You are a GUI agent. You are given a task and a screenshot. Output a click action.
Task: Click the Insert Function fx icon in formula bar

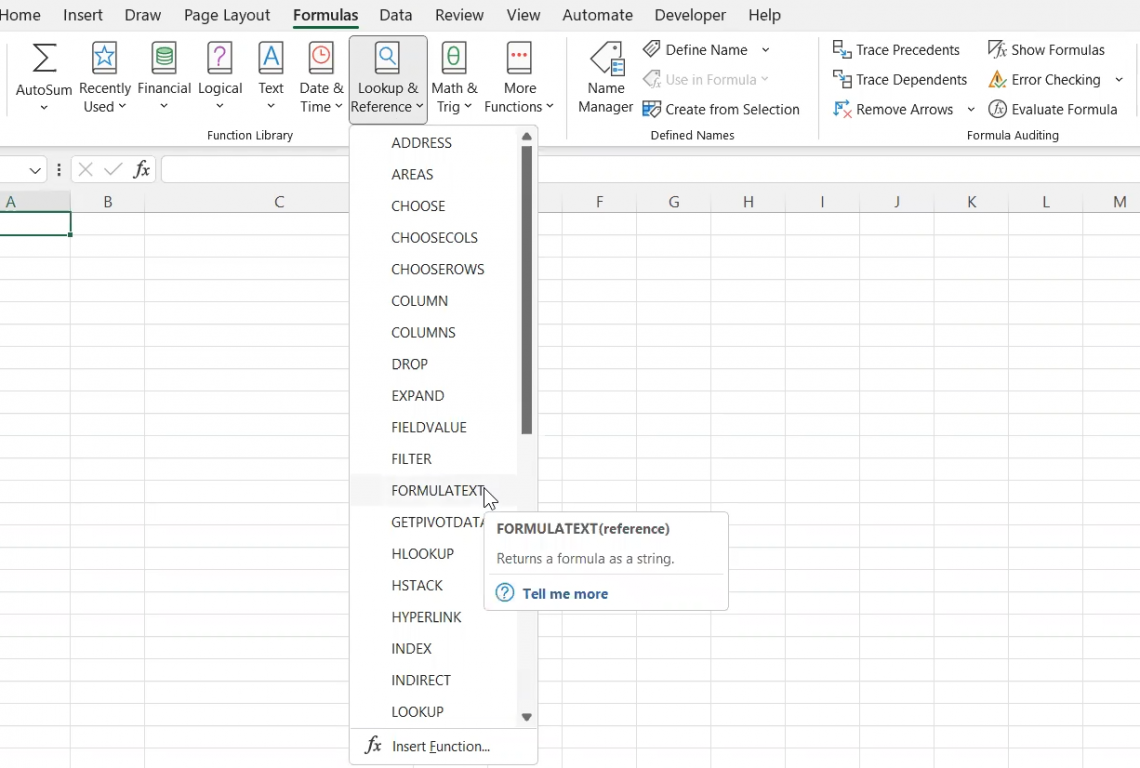click(x=142, y=170)
